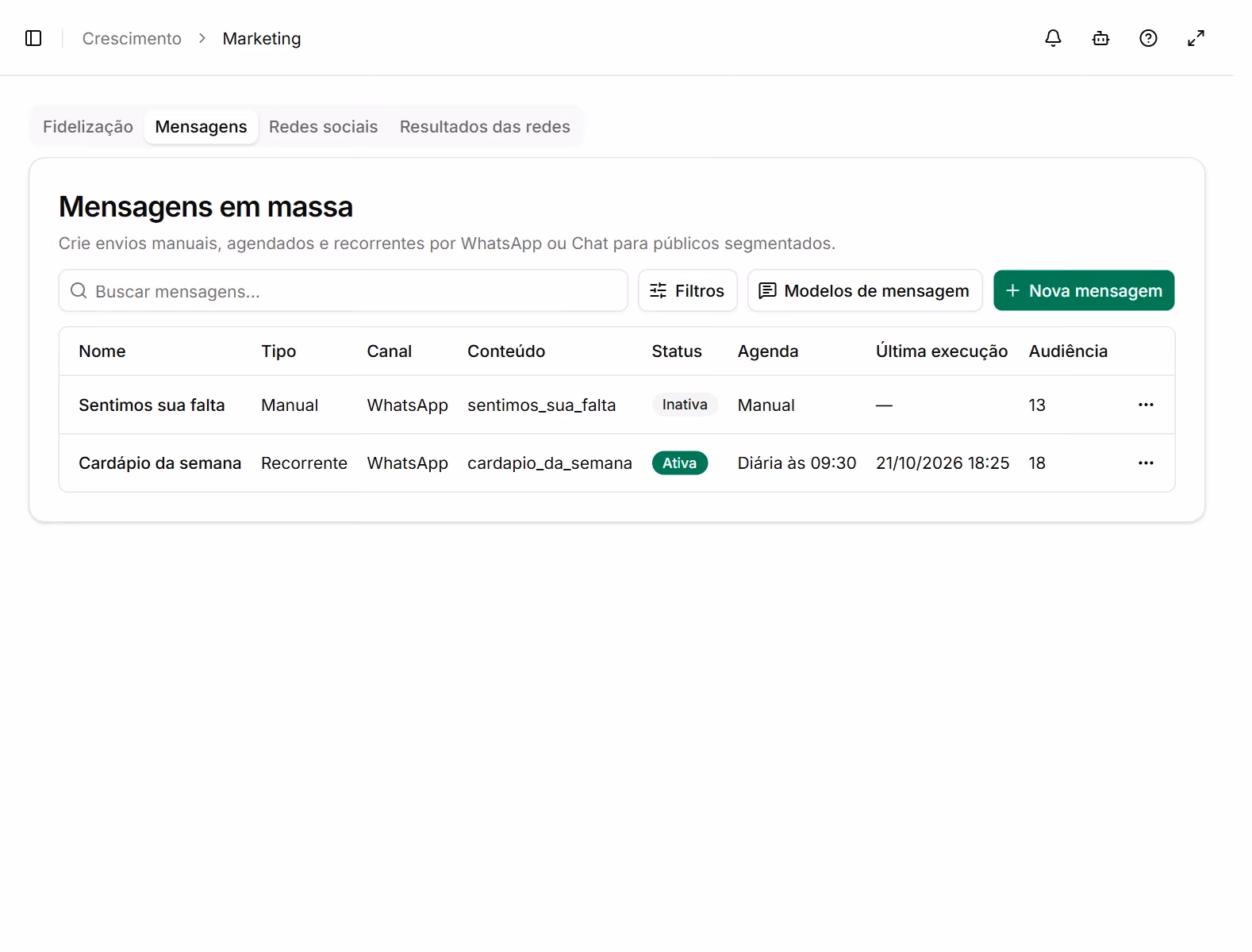Click the sentimos_sua_falta content cell
Viewport: 1252px width, 952px height.
[x=541, y=405]
